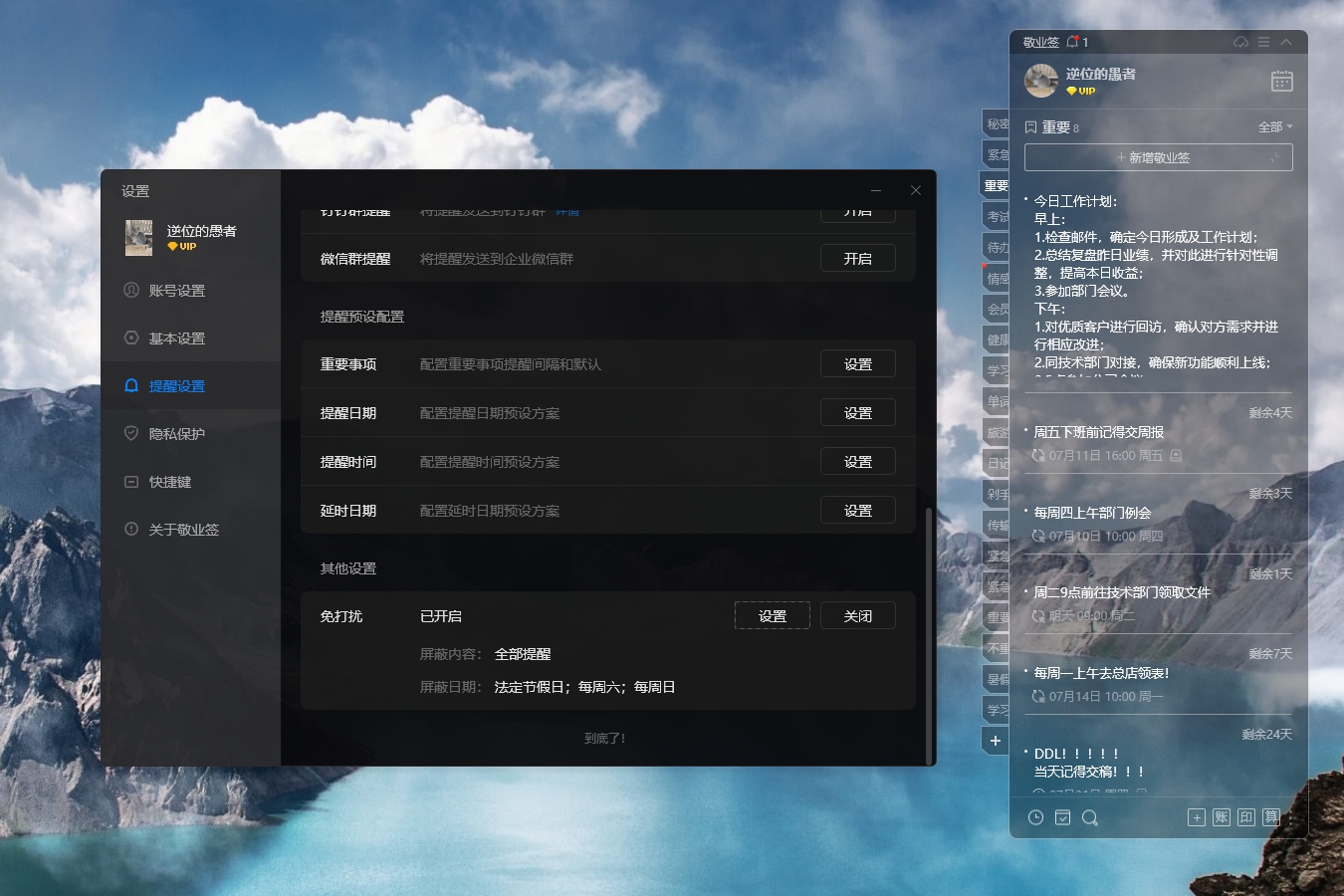Click the info icon beside 关于敬业签
The width and height of the screenshot is (1344, 896).
[131, 529]
